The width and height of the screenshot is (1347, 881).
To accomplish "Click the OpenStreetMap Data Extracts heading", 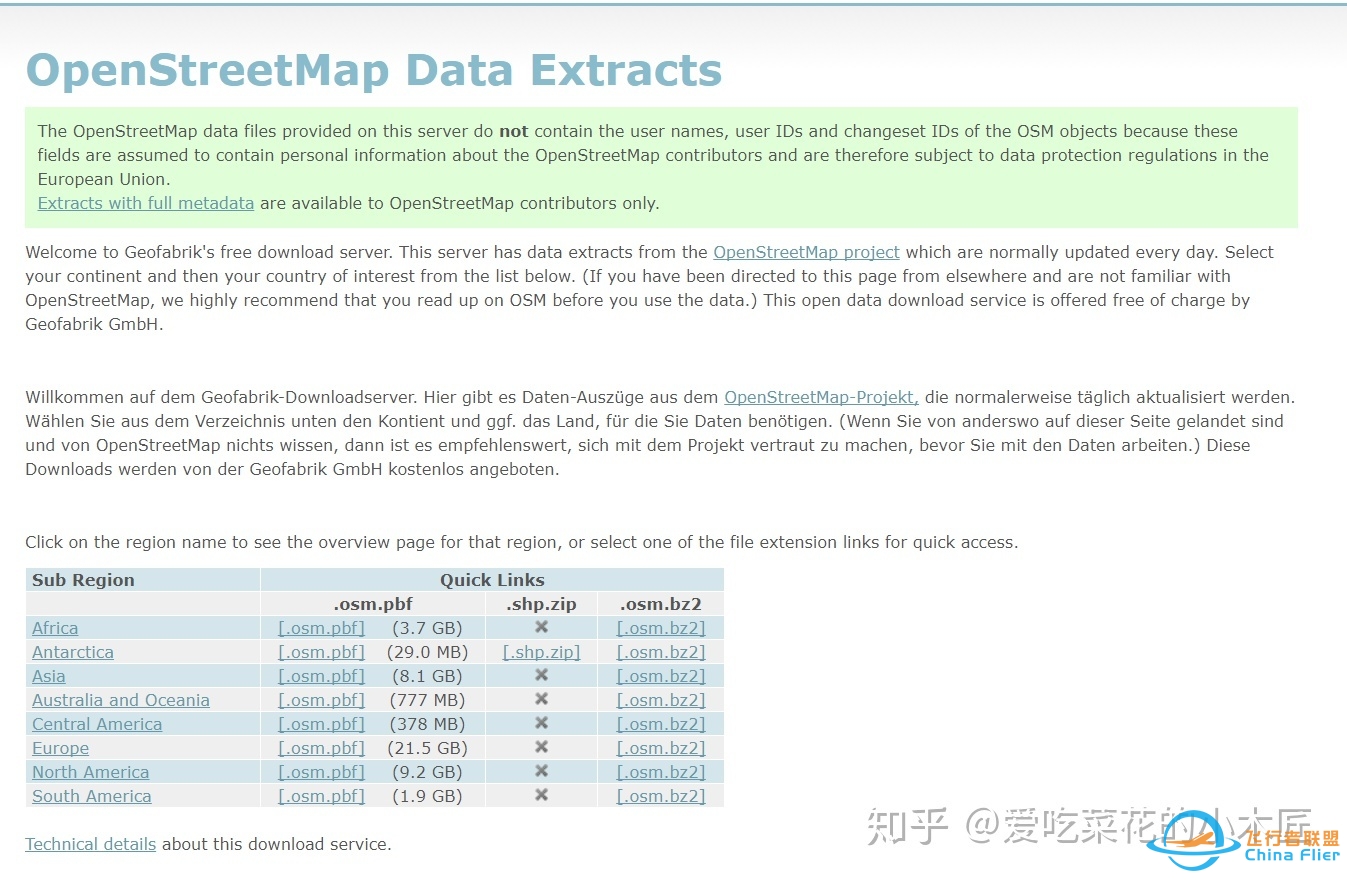I will click(x=374, y=70).
